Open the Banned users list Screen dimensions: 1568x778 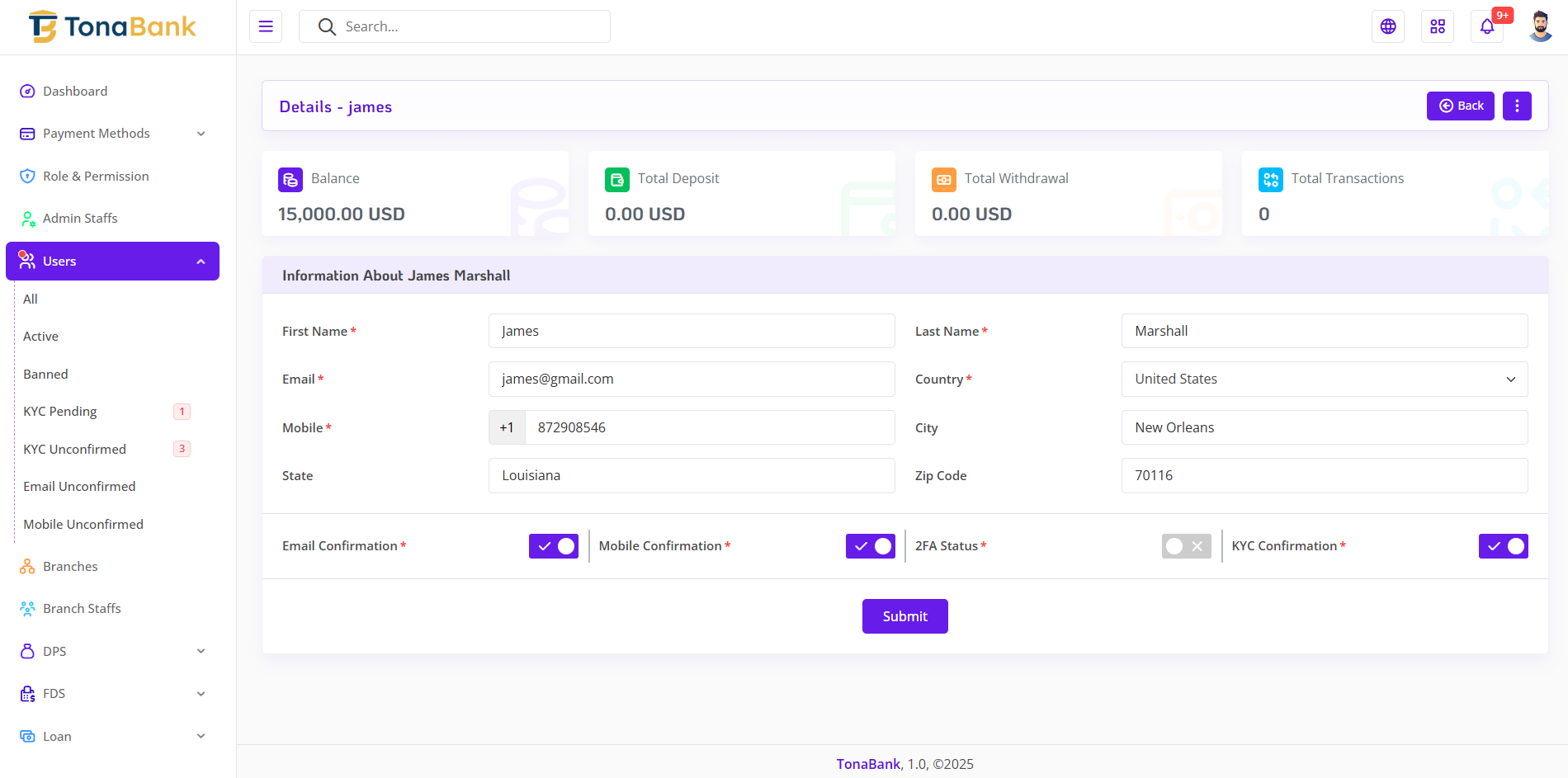(x=46, y=375)
